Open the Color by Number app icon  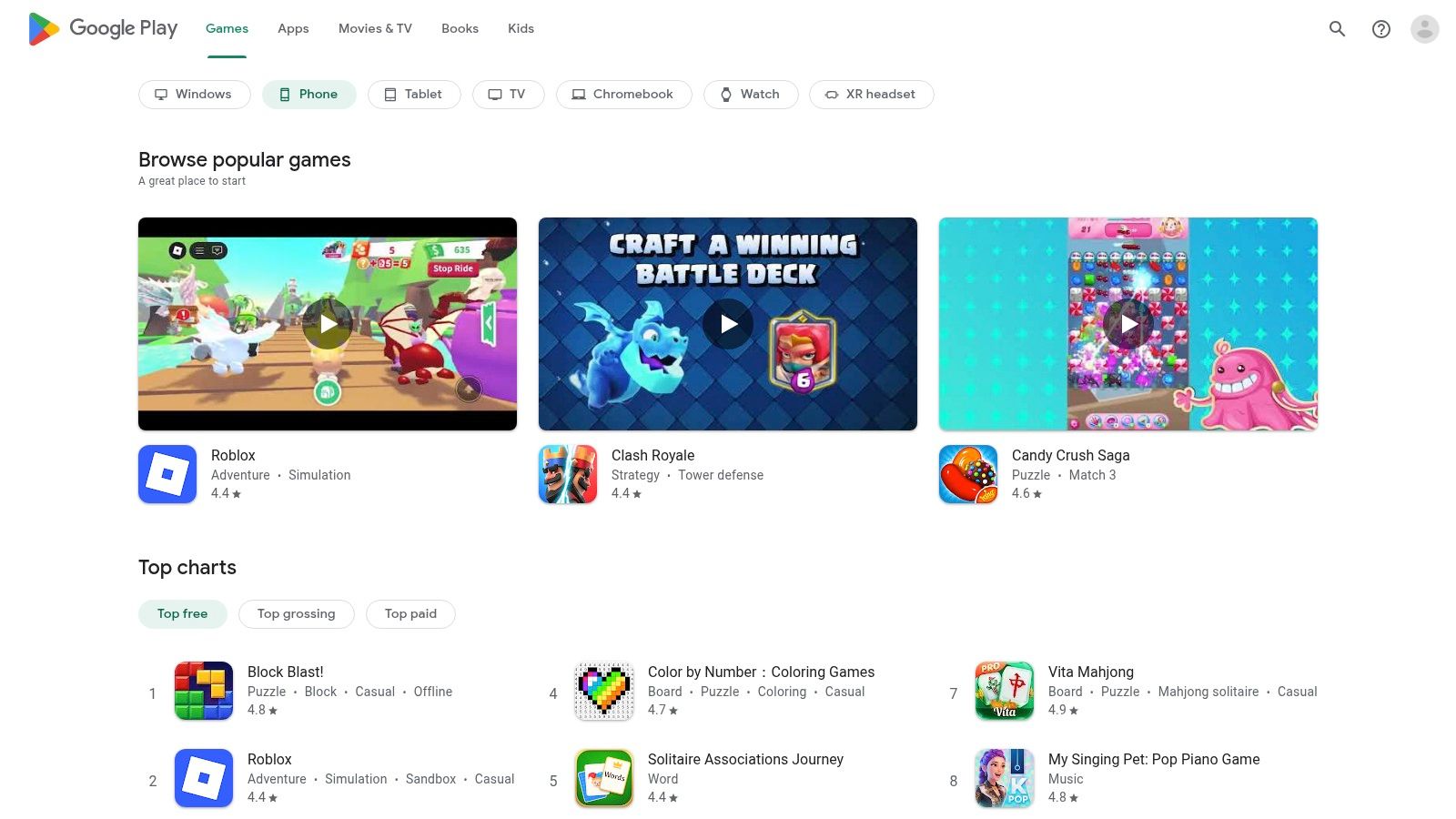pyautogui.click(x=604, y=691)
